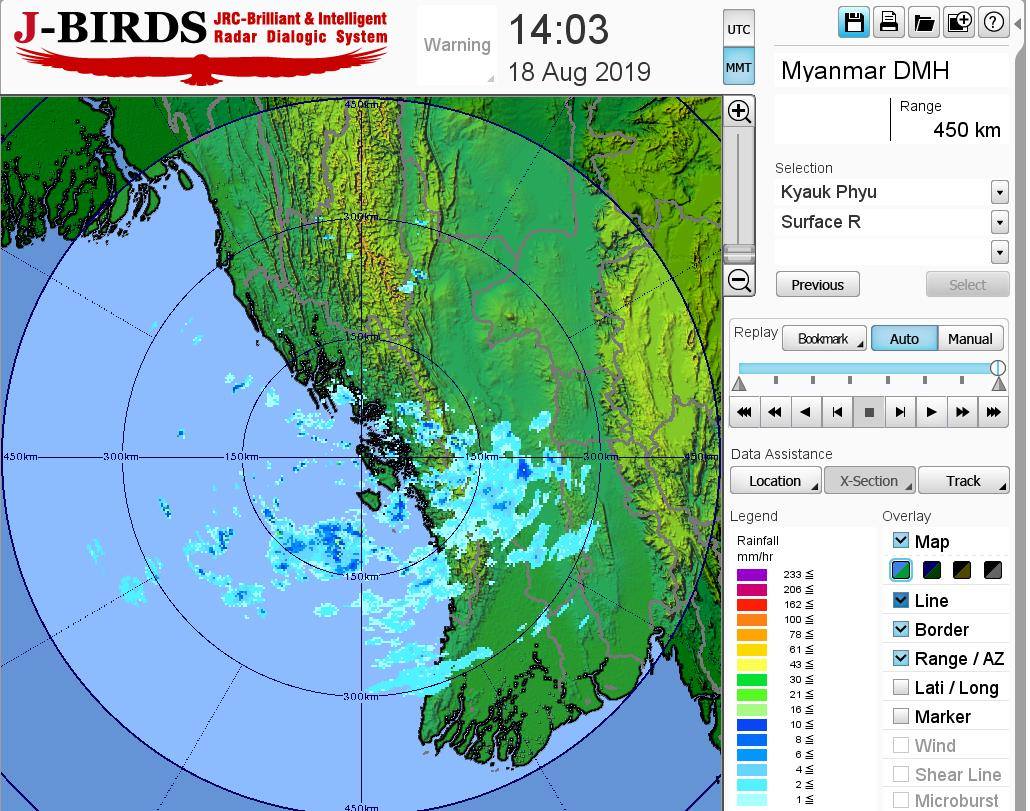The width and height of the screenshot is (1030, 811).
Task: Zoom in with the plus magnifier
Action: (x=740, y=111)
